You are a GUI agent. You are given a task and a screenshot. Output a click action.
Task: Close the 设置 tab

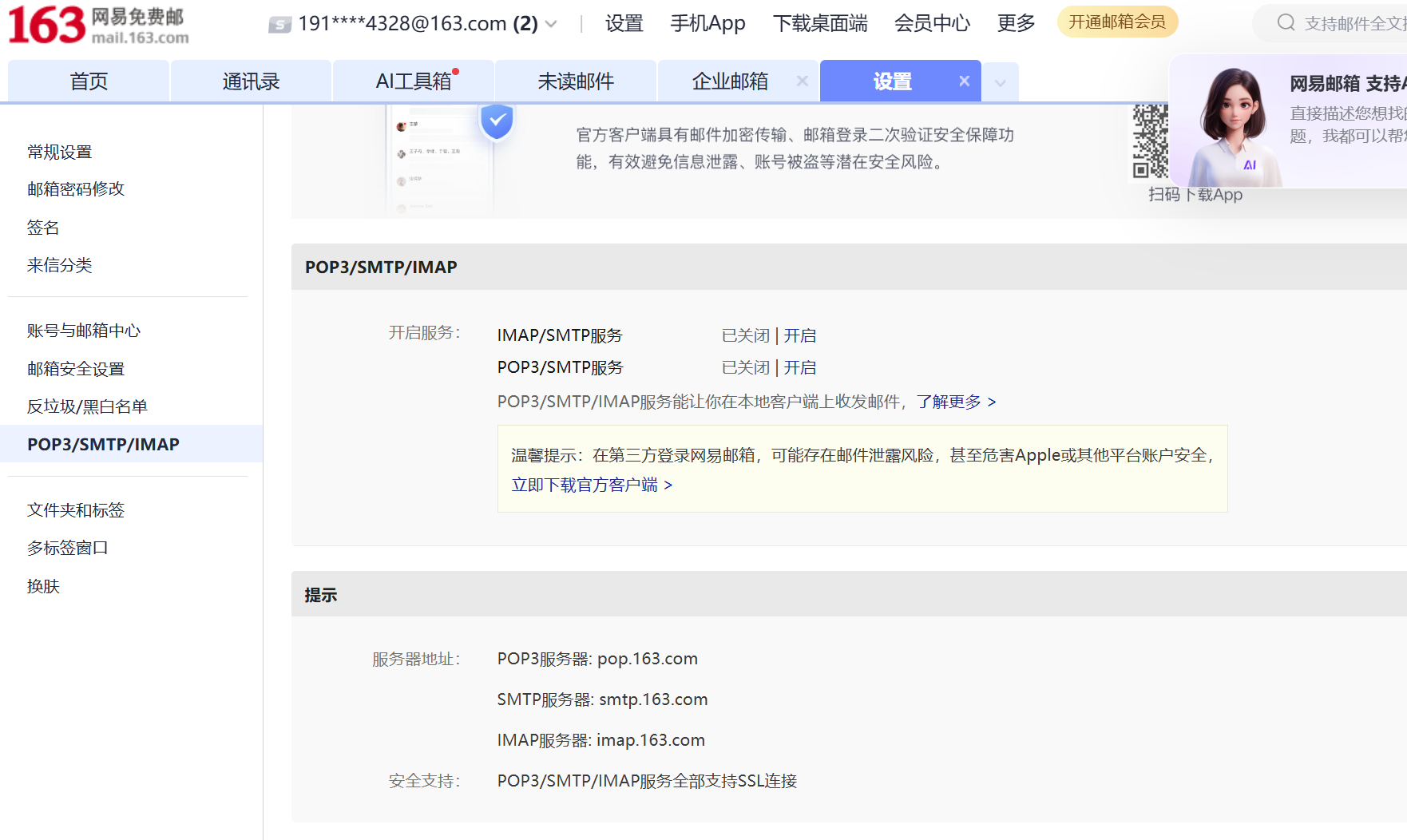(965, 81)
